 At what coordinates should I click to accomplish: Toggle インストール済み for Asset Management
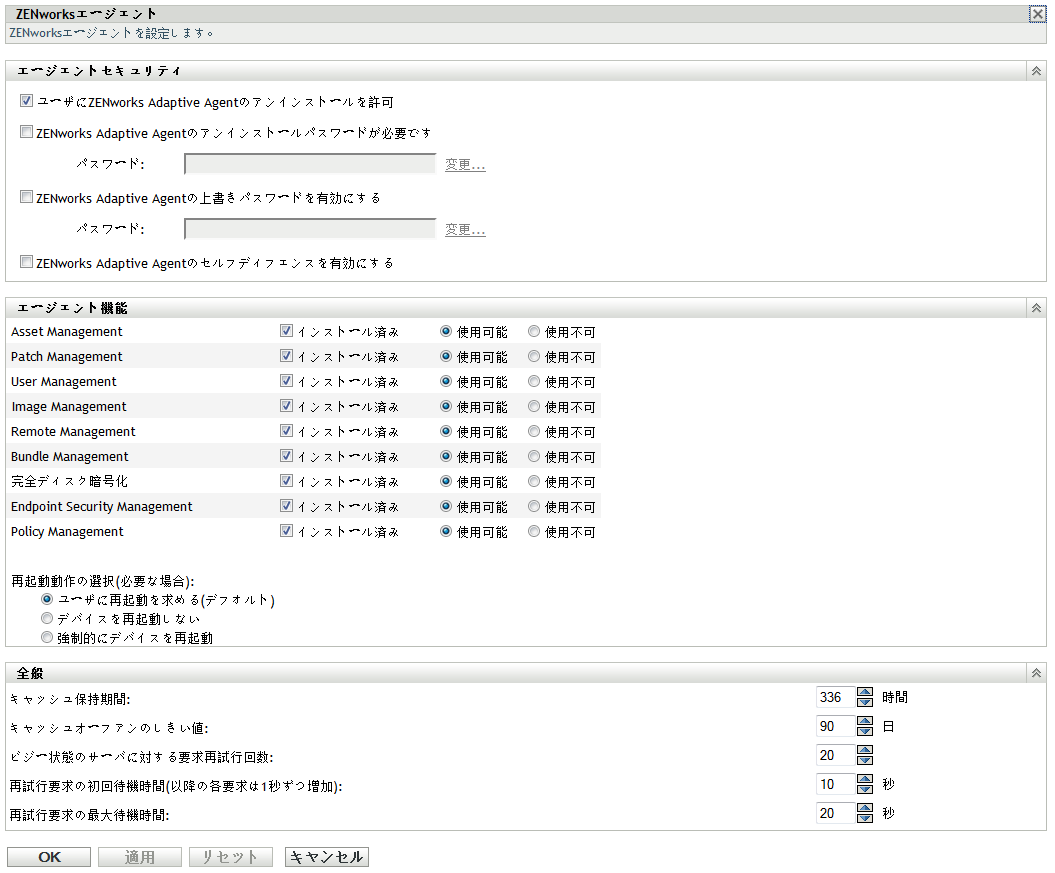tap(287, 331)
